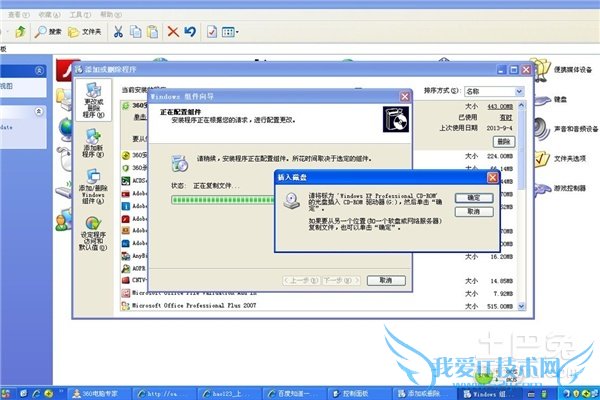Close the 插入磁盘 dialog with the X
Viewport: 600px width, 400px height.
tap(492, 177)
